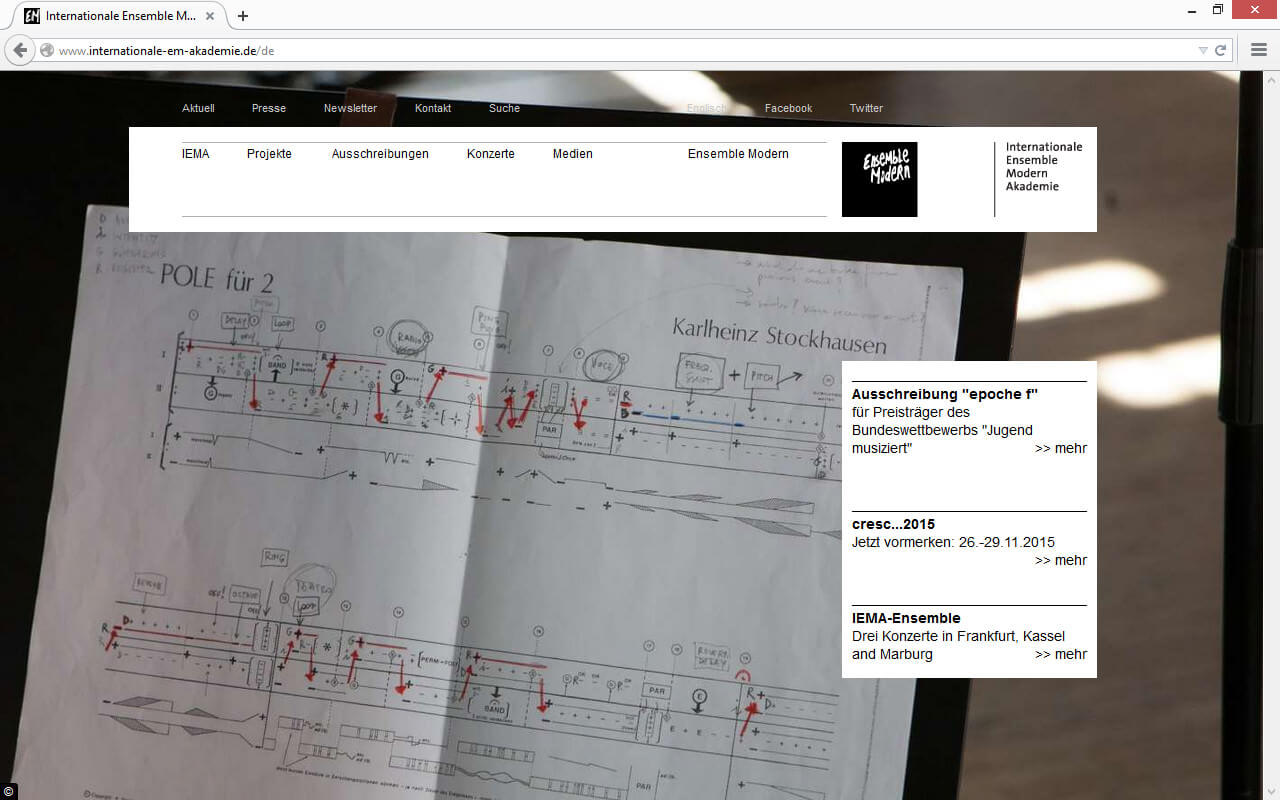
Task: Open the Ausschreibungen menu item
Action: pos(380,154)
